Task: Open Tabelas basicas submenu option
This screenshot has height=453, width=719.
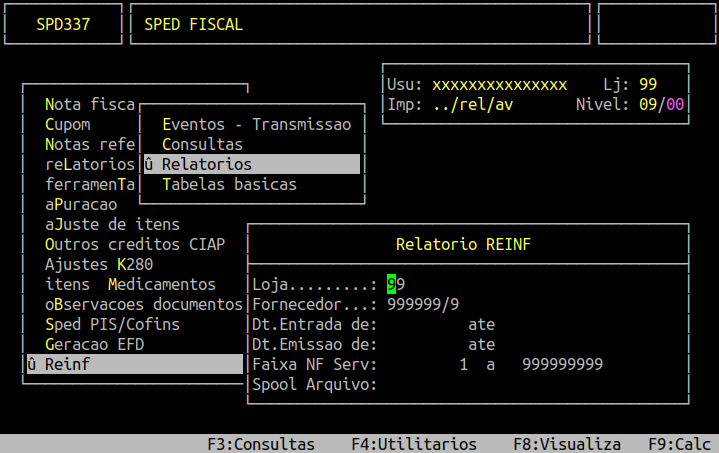Action: [229, 185]
